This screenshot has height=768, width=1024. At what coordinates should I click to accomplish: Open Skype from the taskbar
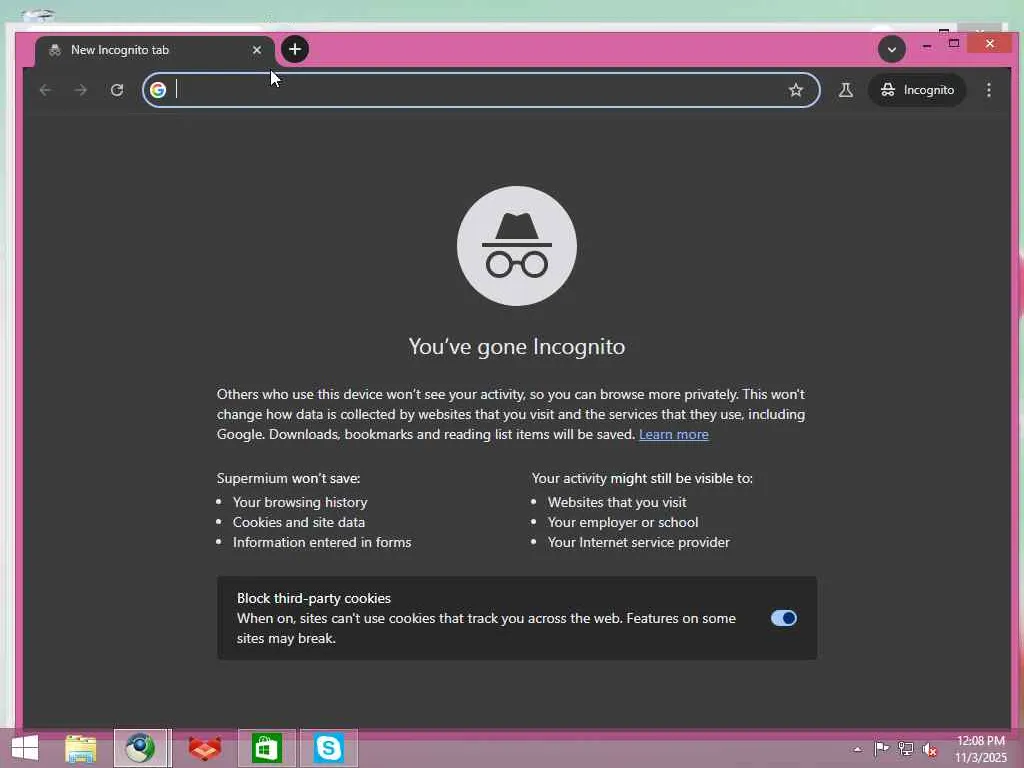pyautogui.click(x=328, y=748)
